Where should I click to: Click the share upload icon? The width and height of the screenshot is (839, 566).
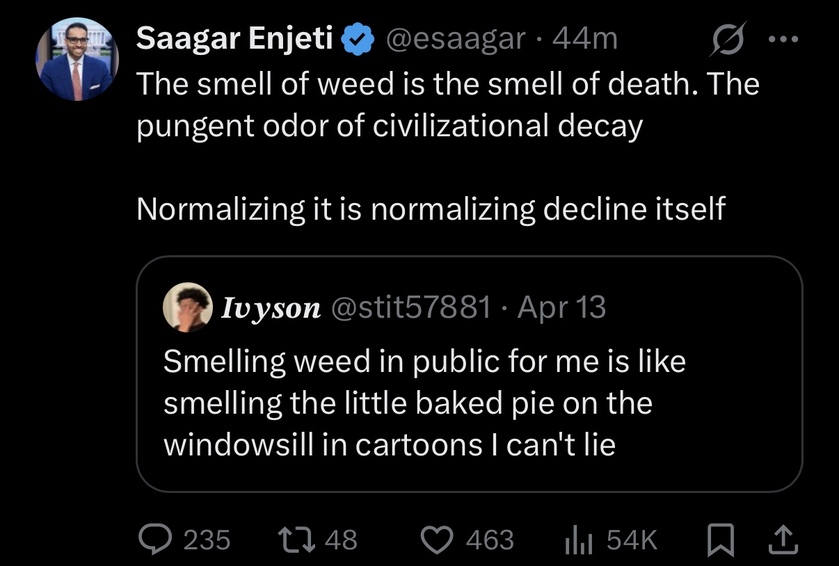(785, 540)
